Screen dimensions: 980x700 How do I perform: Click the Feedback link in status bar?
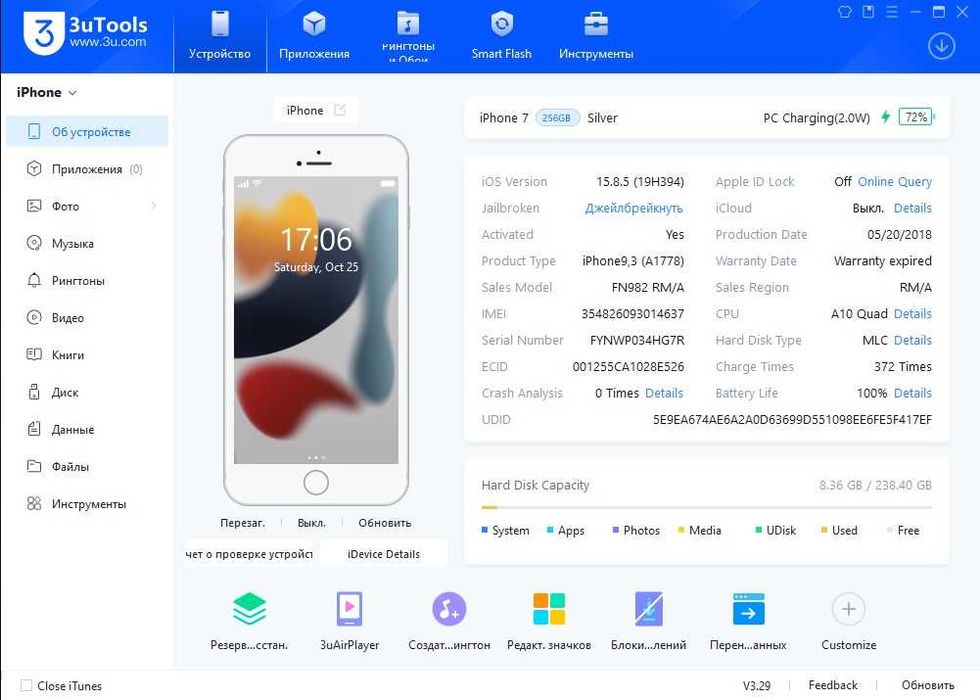point(832,685)
